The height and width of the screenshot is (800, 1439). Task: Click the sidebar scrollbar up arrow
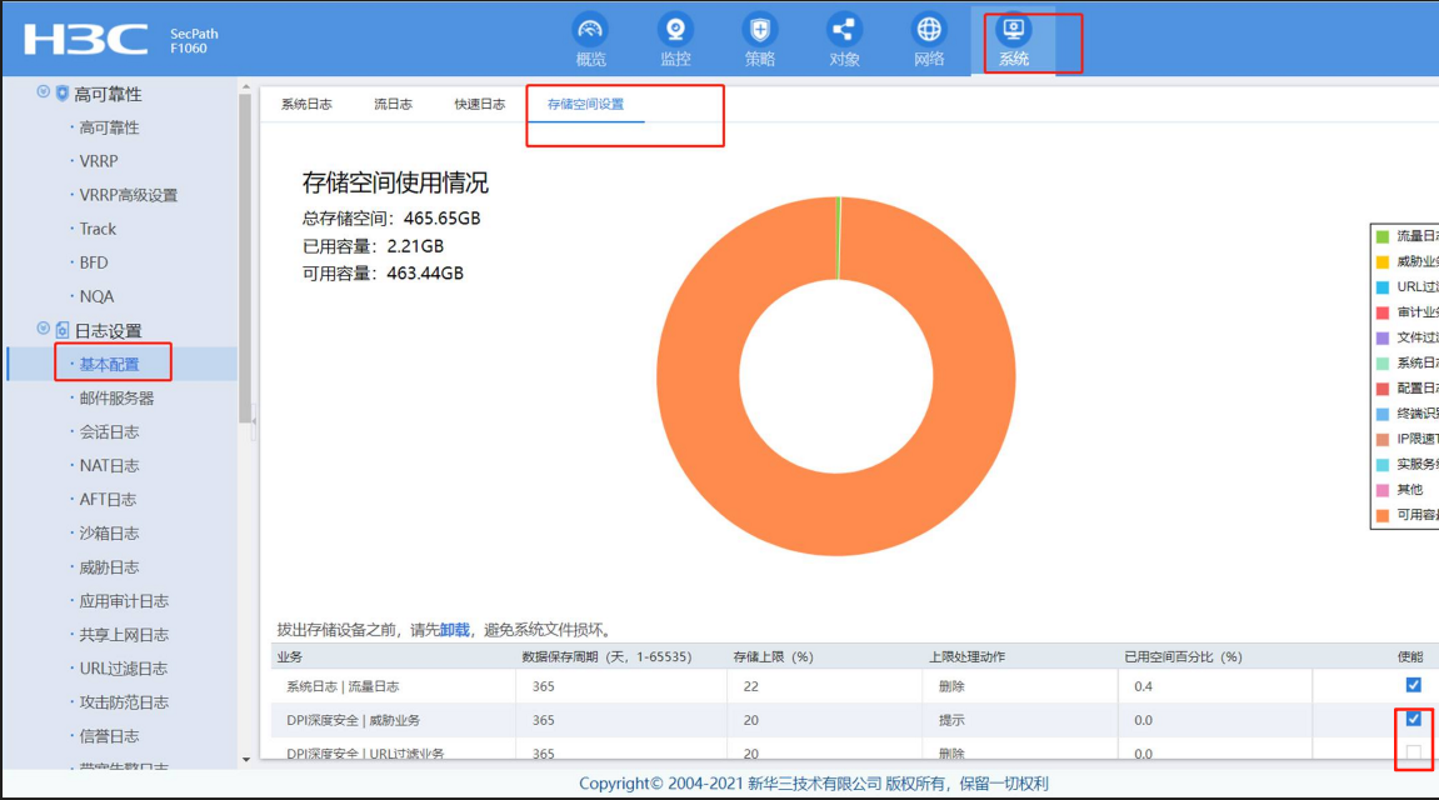[x=246, y=89]
